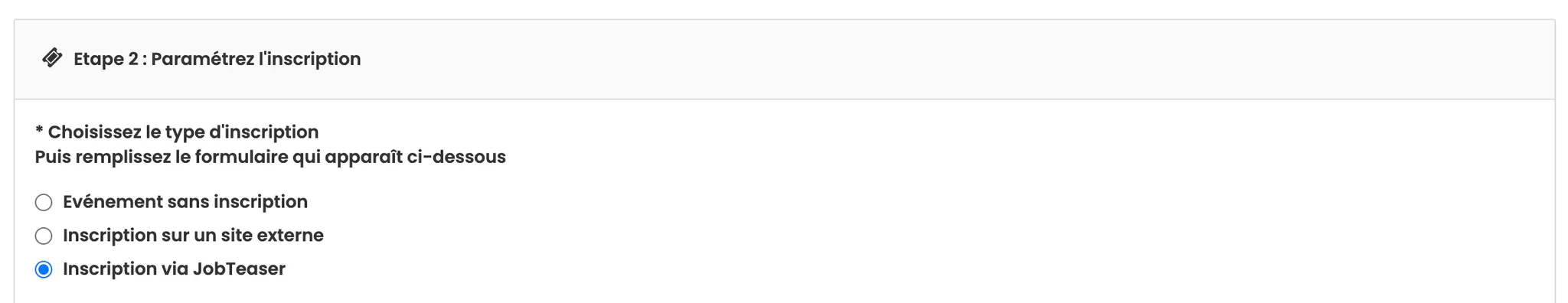The width and height of the screenshot is (1568, 303).
Task: Click the Inscription sur un site externe label
Action: [x=193, y=236]
